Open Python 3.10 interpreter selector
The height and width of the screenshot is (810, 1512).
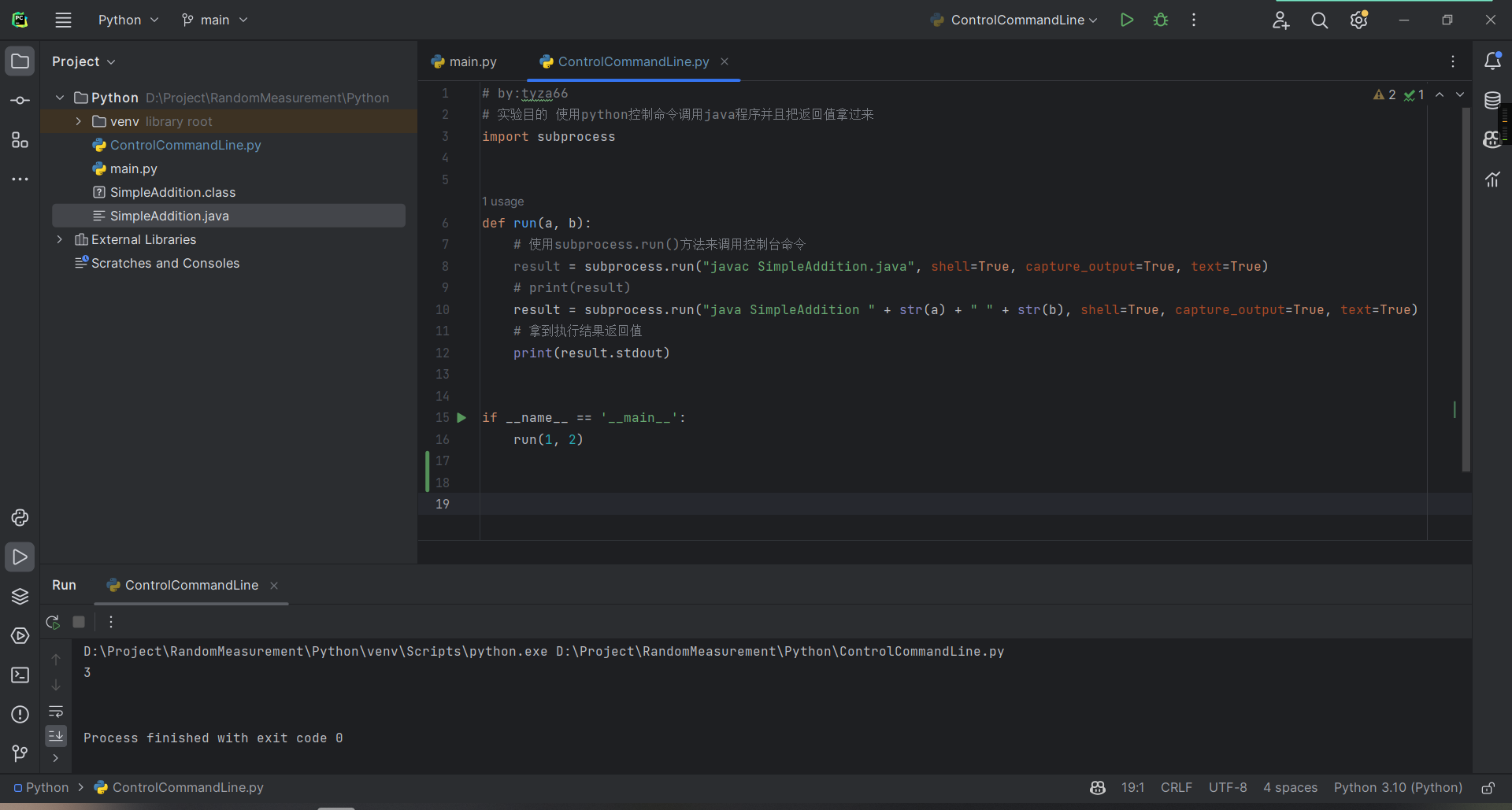click(1398, 788)
